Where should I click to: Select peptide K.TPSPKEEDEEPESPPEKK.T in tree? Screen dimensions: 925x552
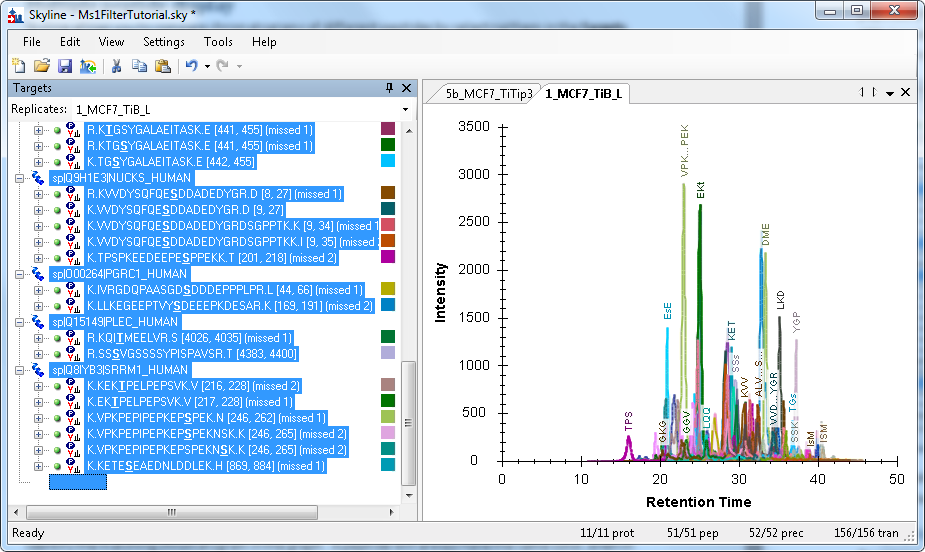212,257
